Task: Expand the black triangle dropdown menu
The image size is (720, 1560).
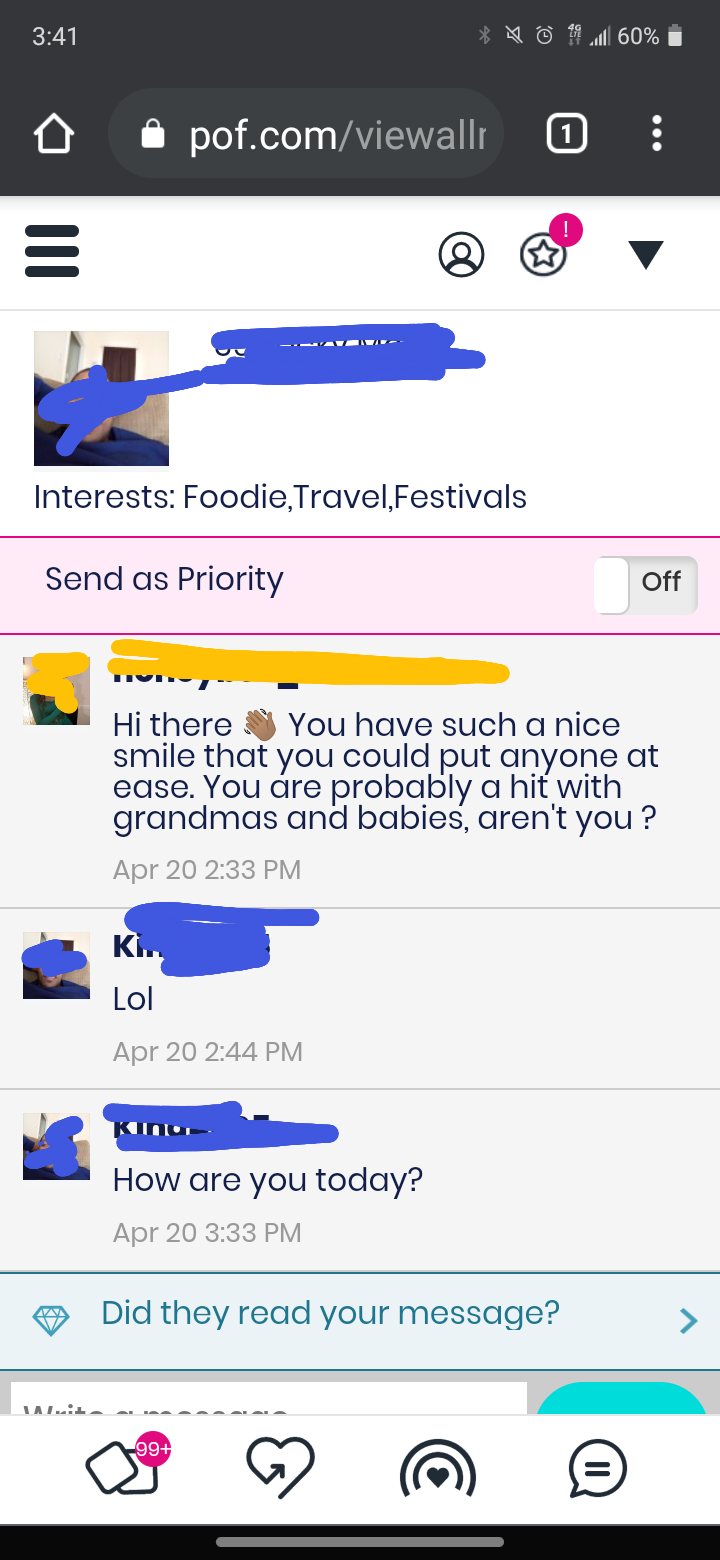Action: click(x=646, y=255)
